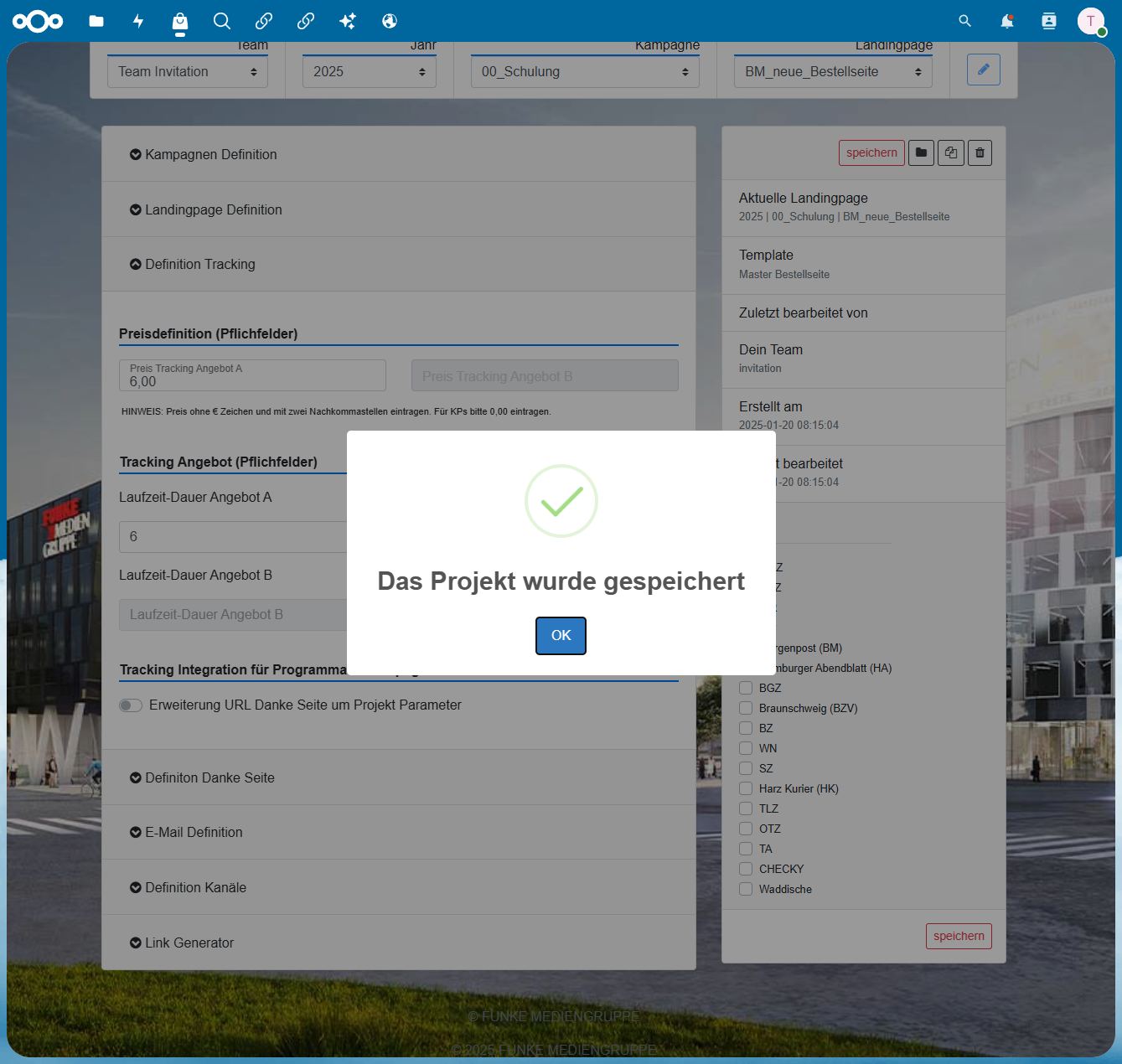Check the WN checkbox
Image resolution: width=1122 pixels, height=1064 pixels.
[746, 748]
